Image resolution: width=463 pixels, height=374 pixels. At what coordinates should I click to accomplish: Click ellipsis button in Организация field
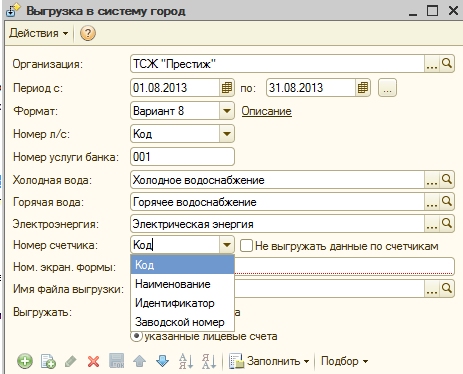(x=432, y=64)
